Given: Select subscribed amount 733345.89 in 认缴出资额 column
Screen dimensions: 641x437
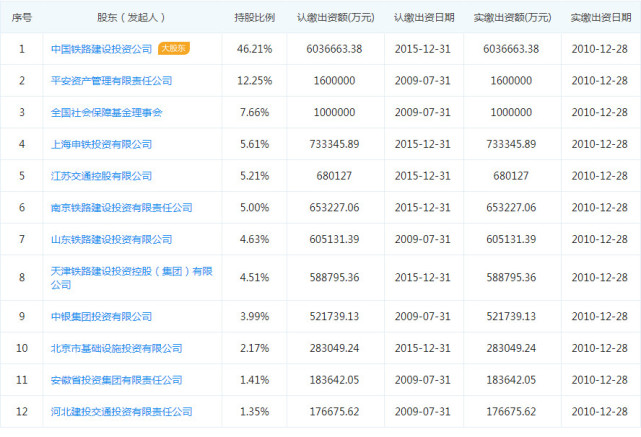Looking at the screenshot, I should 334,144.
